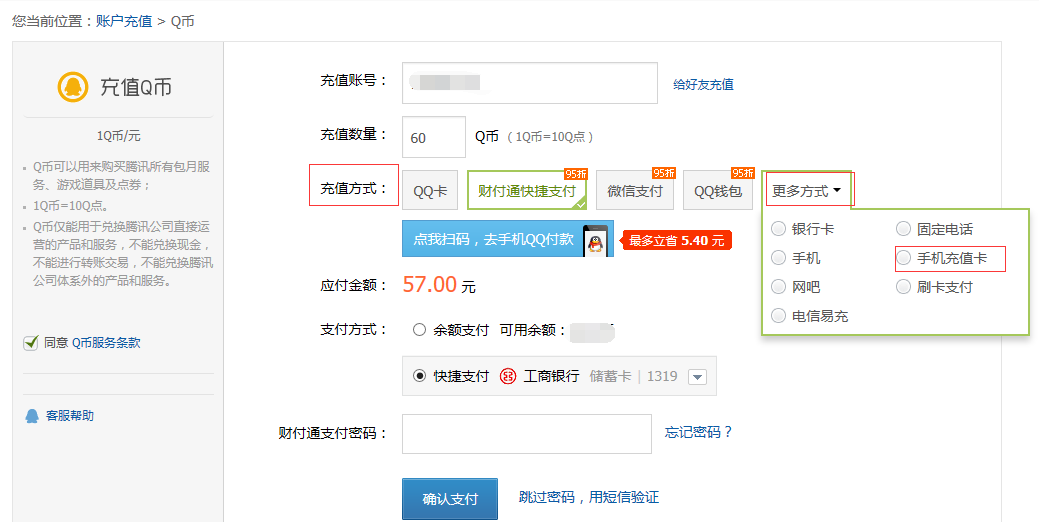Select the 余额支付 radio button
Viewport: 1039px width, 522px height.
tap(419, 329)
